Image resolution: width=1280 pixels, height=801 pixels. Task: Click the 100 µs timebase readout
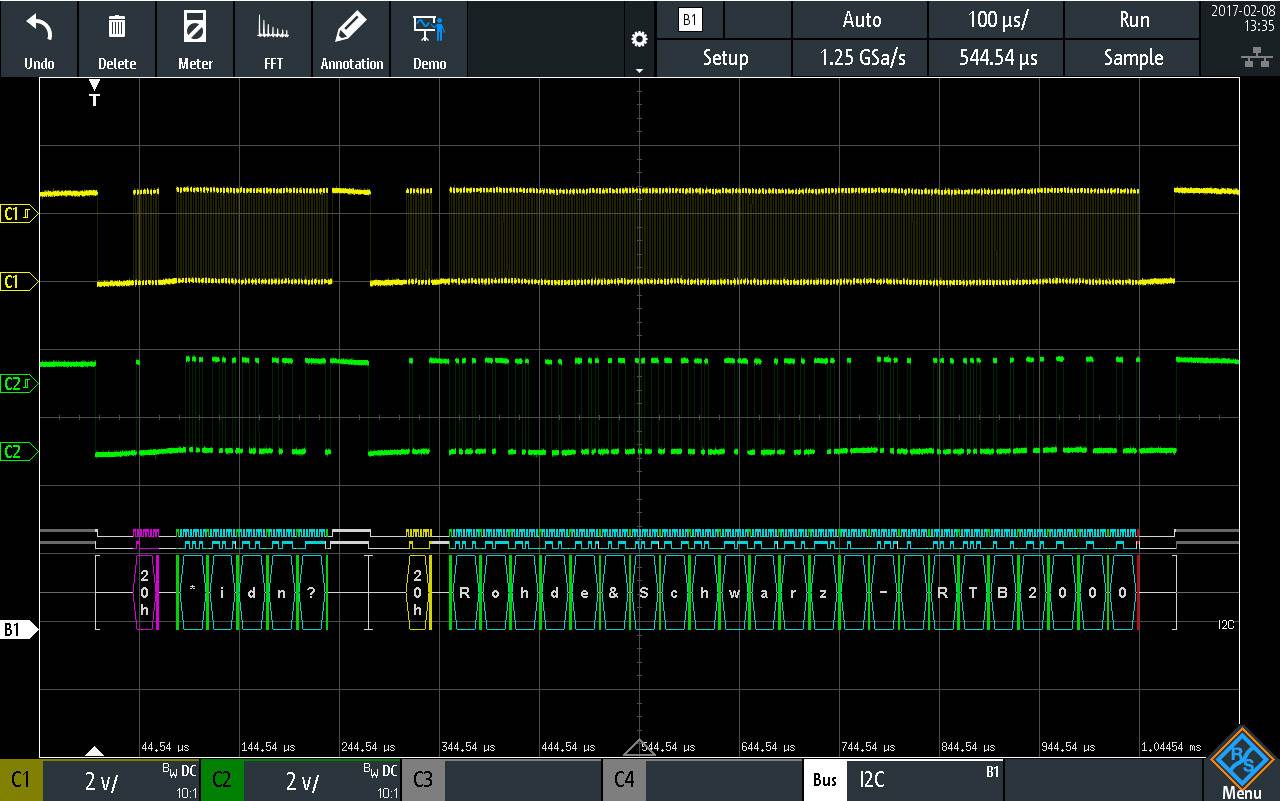[x=996, y=19]
